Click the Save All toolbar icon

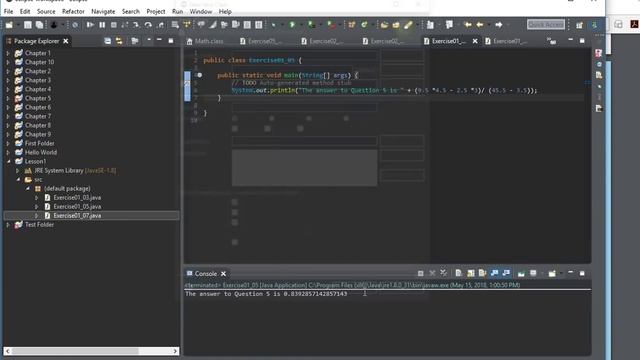(x=39, y=25)
